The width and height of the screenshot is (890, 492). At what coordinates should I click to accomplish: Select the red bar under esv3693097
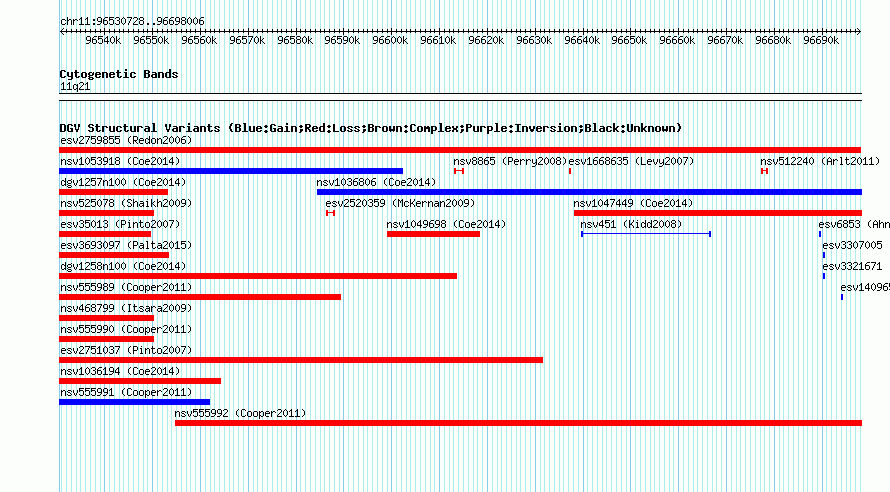[114, 255]
